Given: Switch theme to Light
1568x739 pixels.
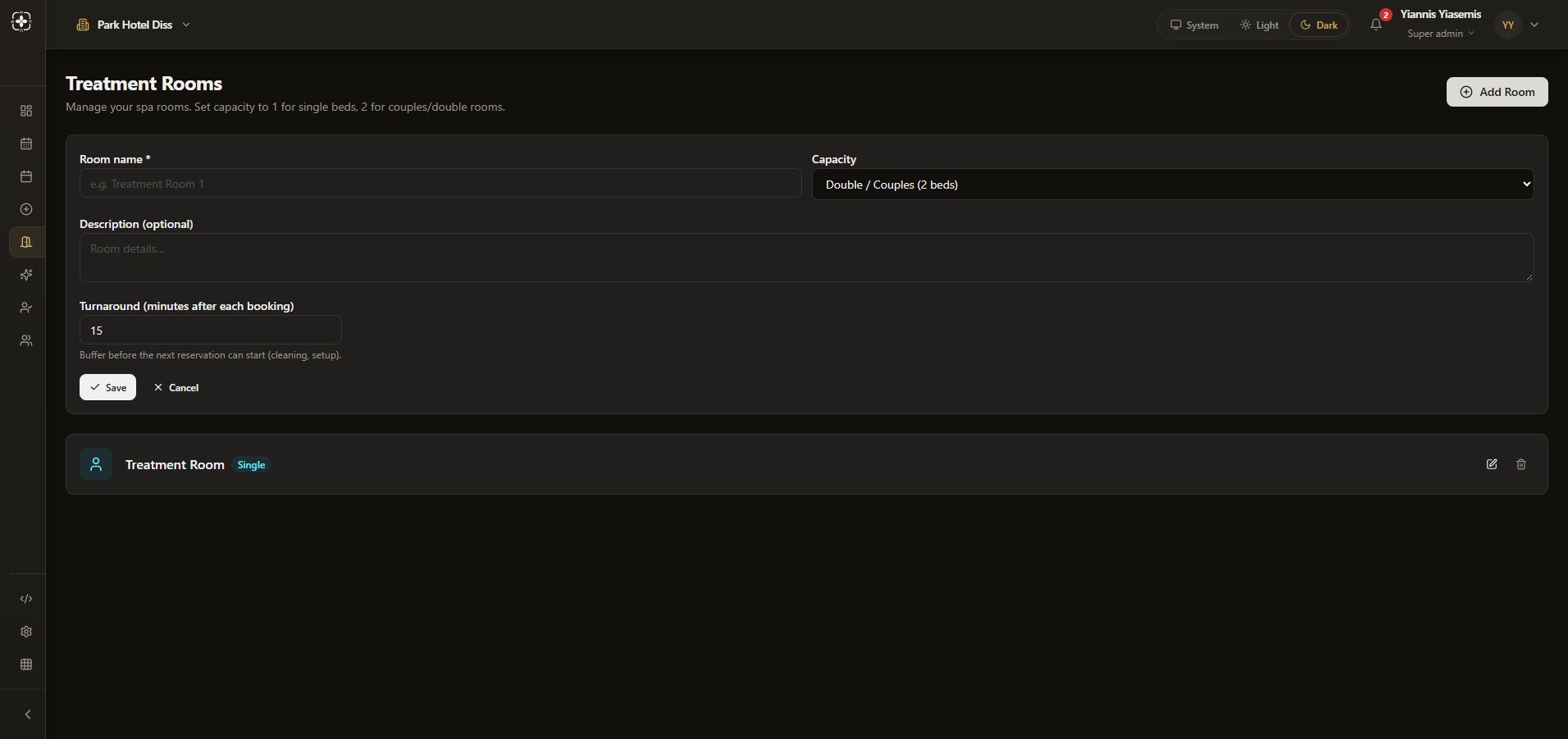Looking at the screenshot, I should point(1259,25).
